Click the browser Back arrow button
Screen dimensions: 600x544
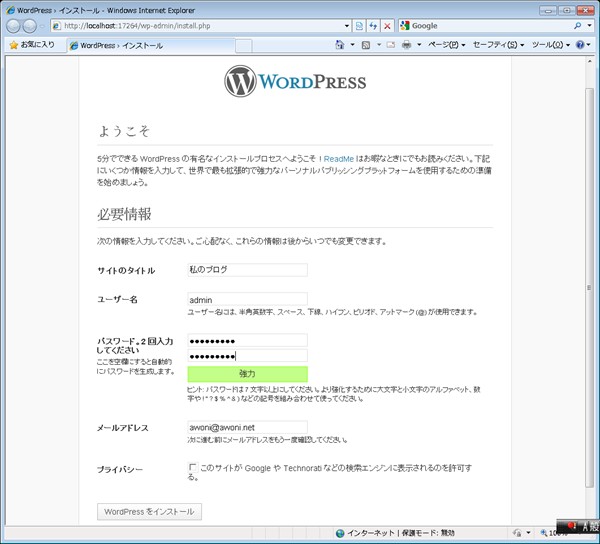(x=13, y=26)
